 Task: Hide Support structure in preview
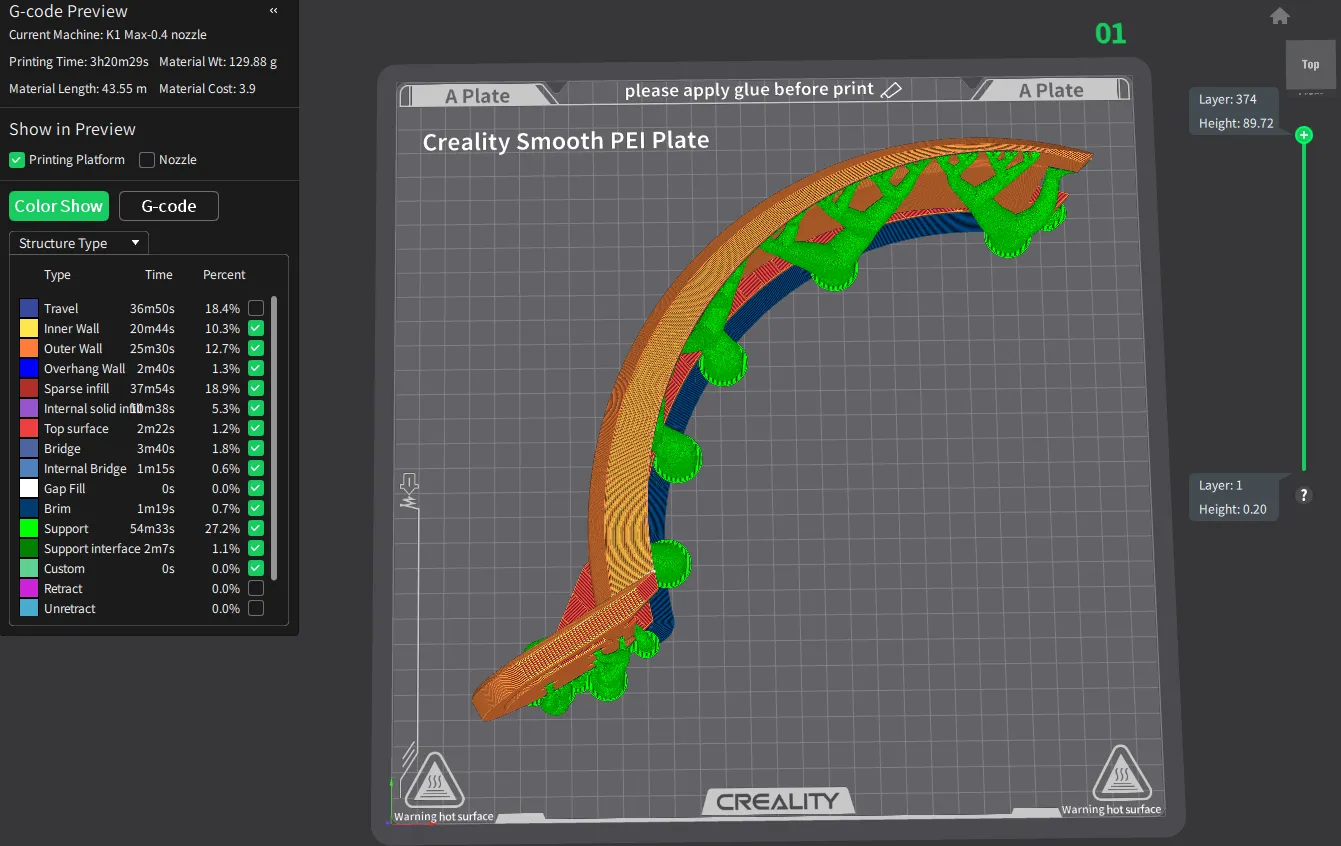click(256, 528)
